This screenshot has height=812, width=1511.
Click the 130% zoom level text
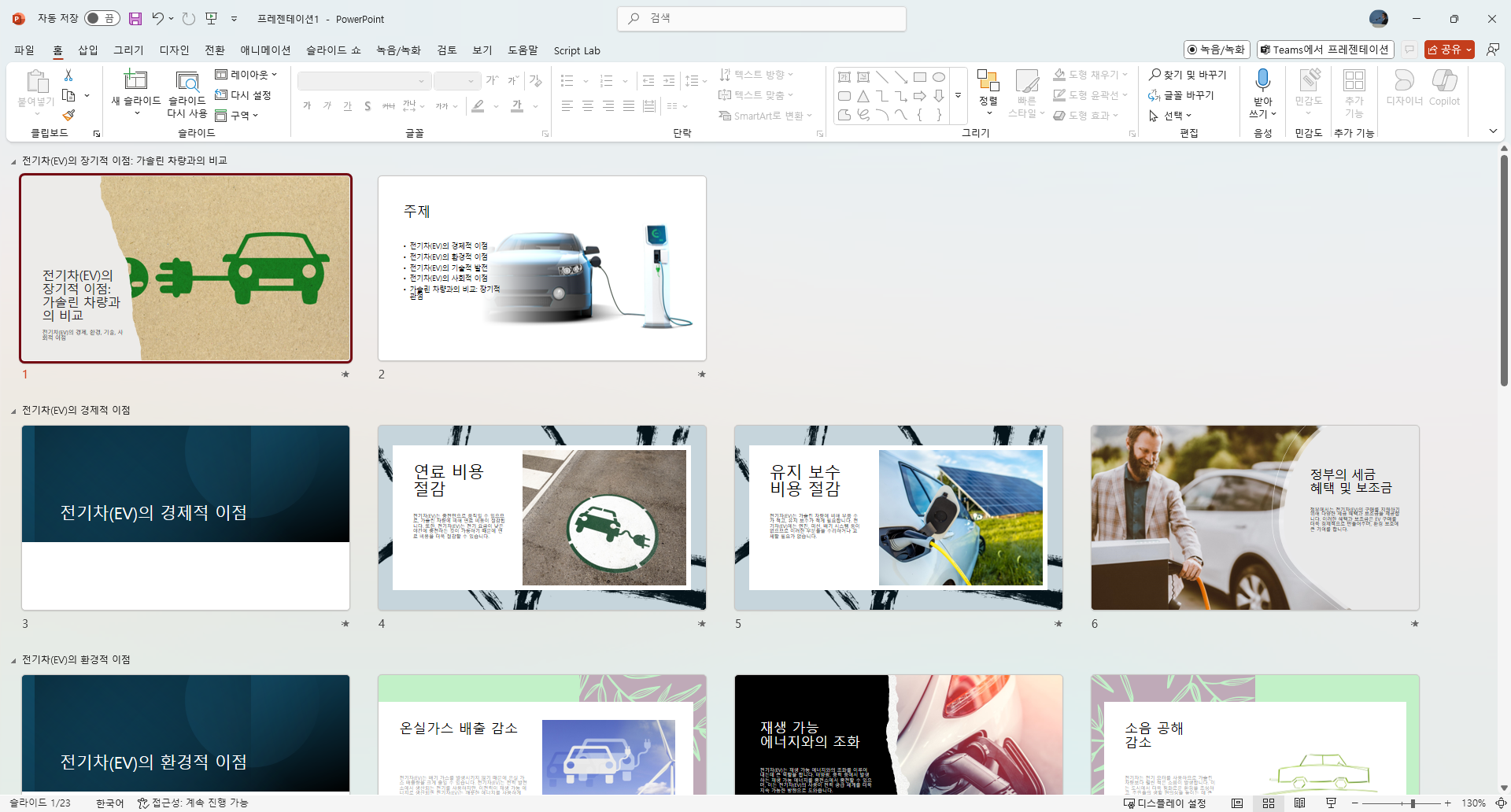click(x=1474, y=803)
